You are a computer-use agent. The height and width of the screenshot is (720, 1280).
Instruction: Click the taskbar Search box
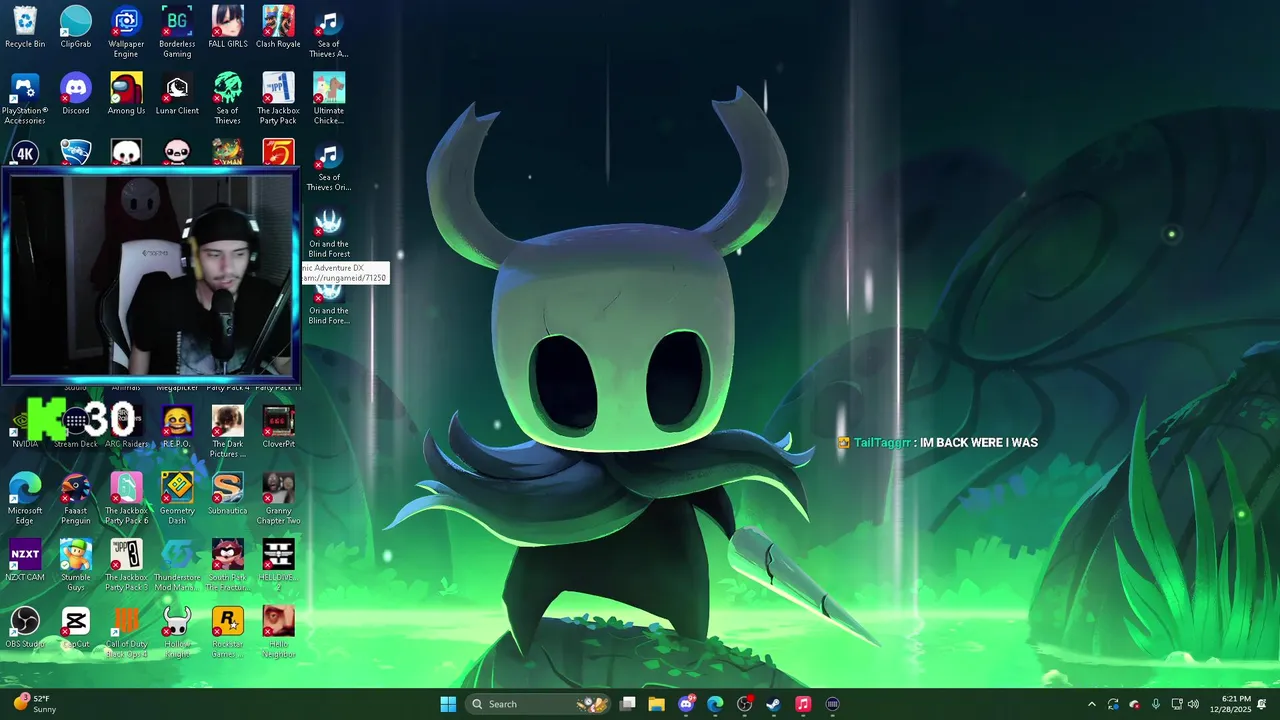[x=539, y=704]
